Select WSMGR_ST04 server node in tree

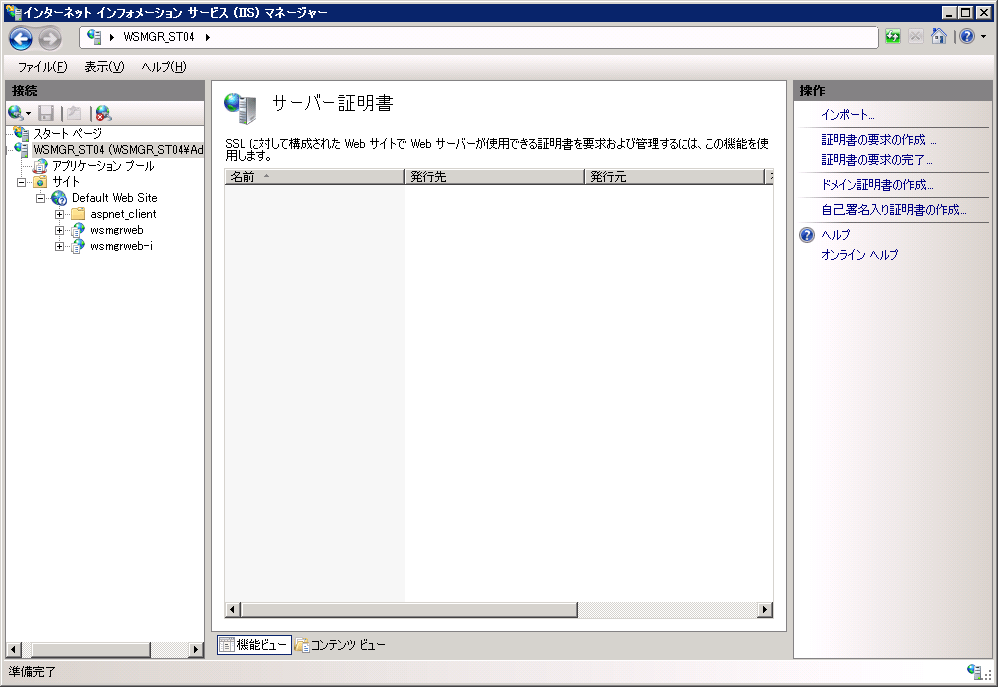click(118, 150)
